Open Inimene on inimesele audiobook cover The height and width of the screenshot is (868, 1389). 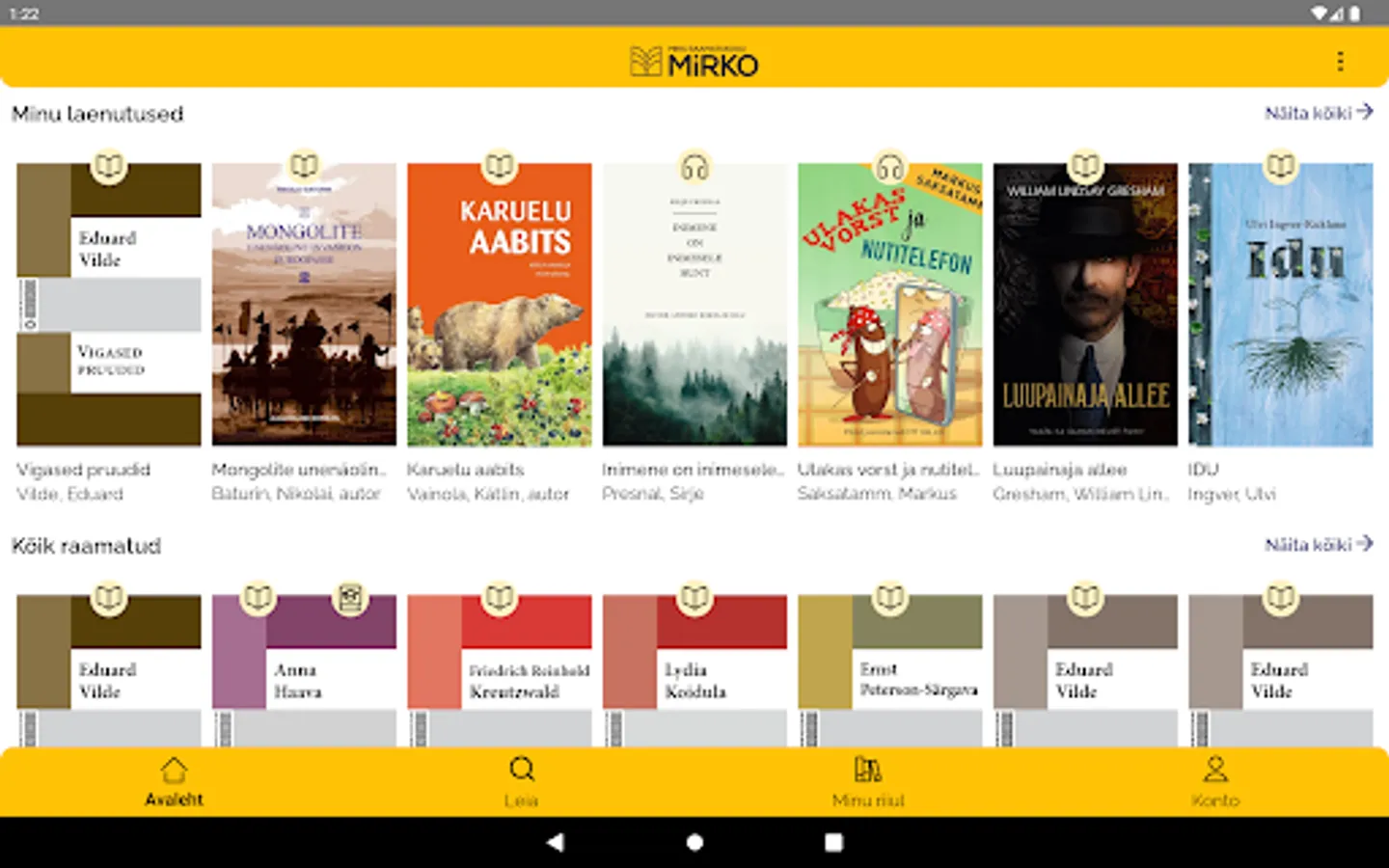(x=694, y=305)
